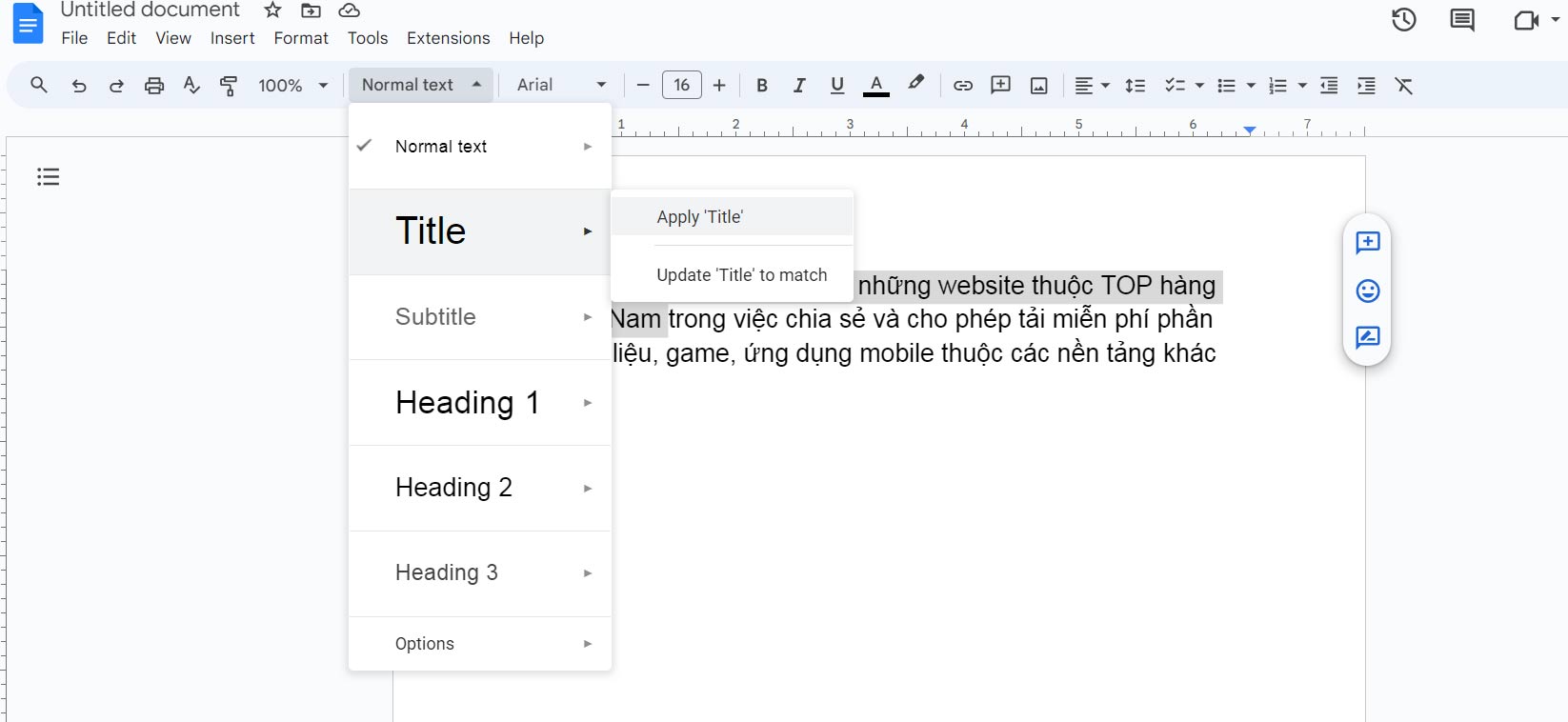Redo the last action
This screenshot has height=722, width=1568.
tap(116, 86)
